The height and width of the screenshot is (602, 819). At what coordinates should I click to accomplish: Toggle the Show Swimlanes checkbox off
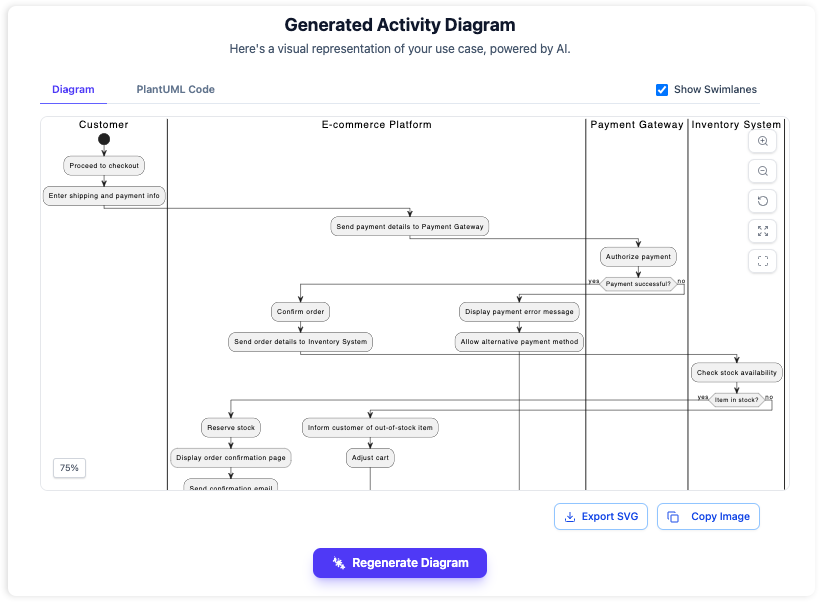coord(662,89)
